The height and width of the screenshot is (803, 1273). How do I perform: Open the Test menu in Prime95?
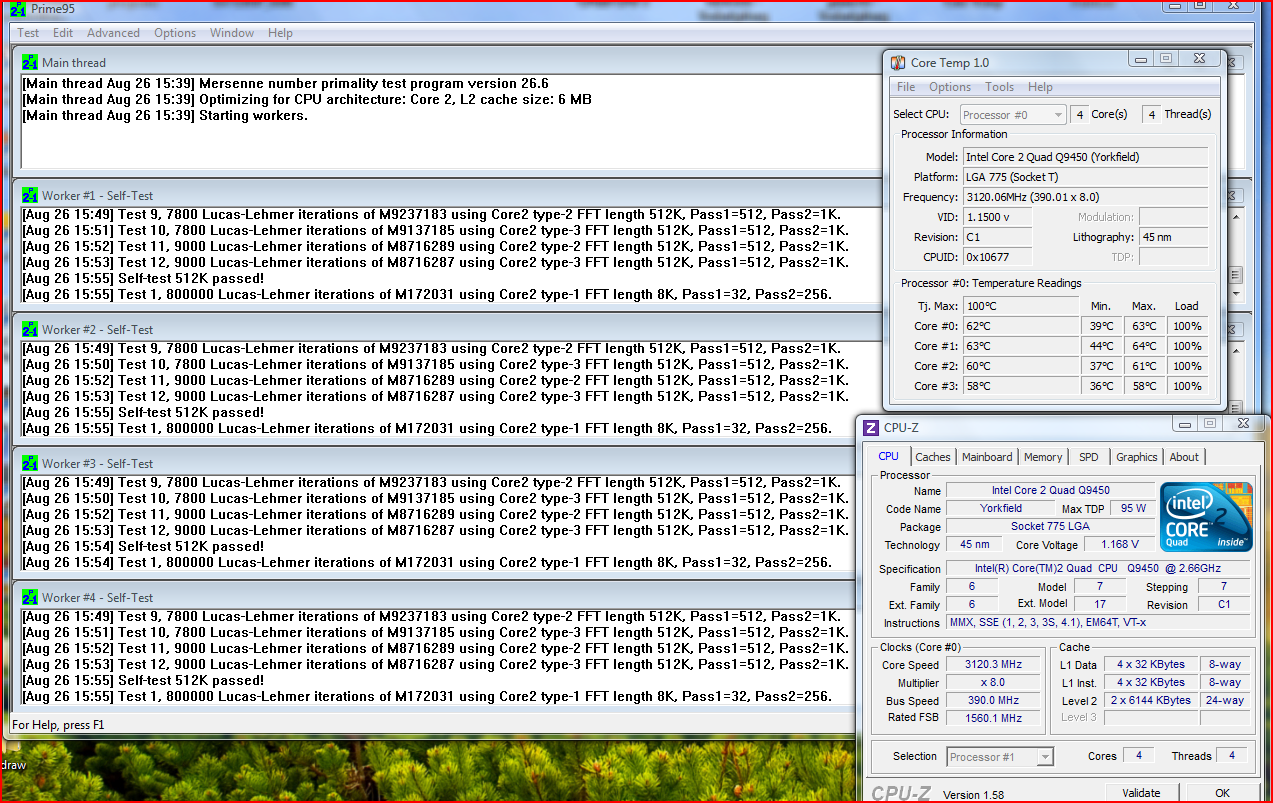(29, 33)
